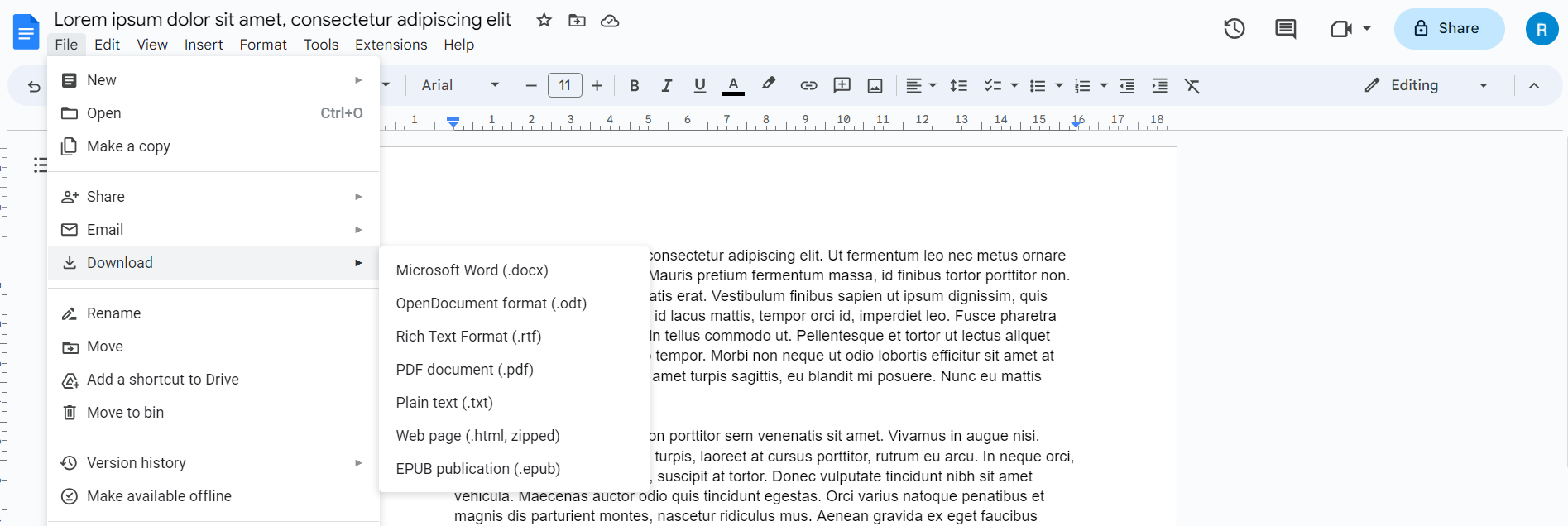Open the account avatar R
The height and width of the screenshot is (526, 1568).
coord(1542,29)
